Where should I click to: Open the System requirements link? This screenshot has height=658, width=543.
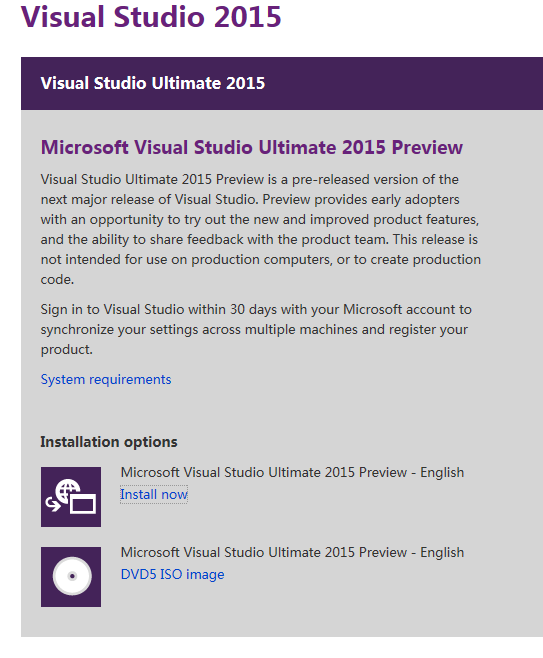tap(106, 379)
